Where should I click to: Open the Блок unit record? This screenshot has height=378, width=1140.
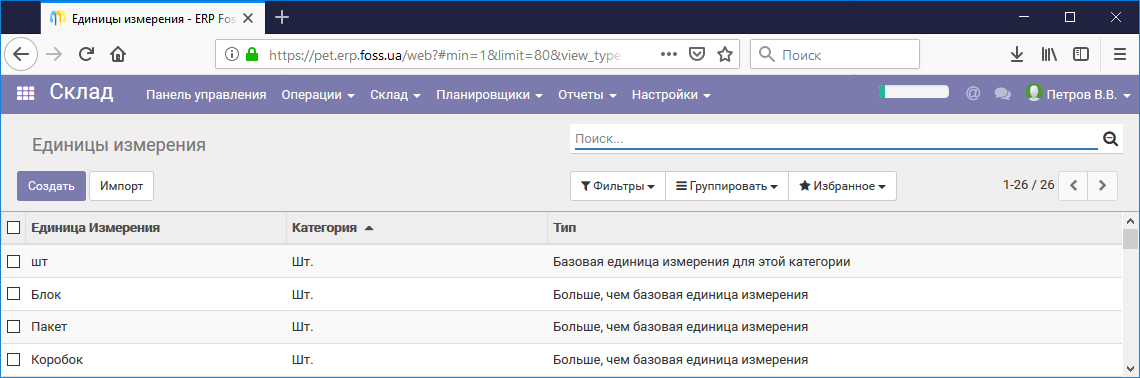pos(46,294)
